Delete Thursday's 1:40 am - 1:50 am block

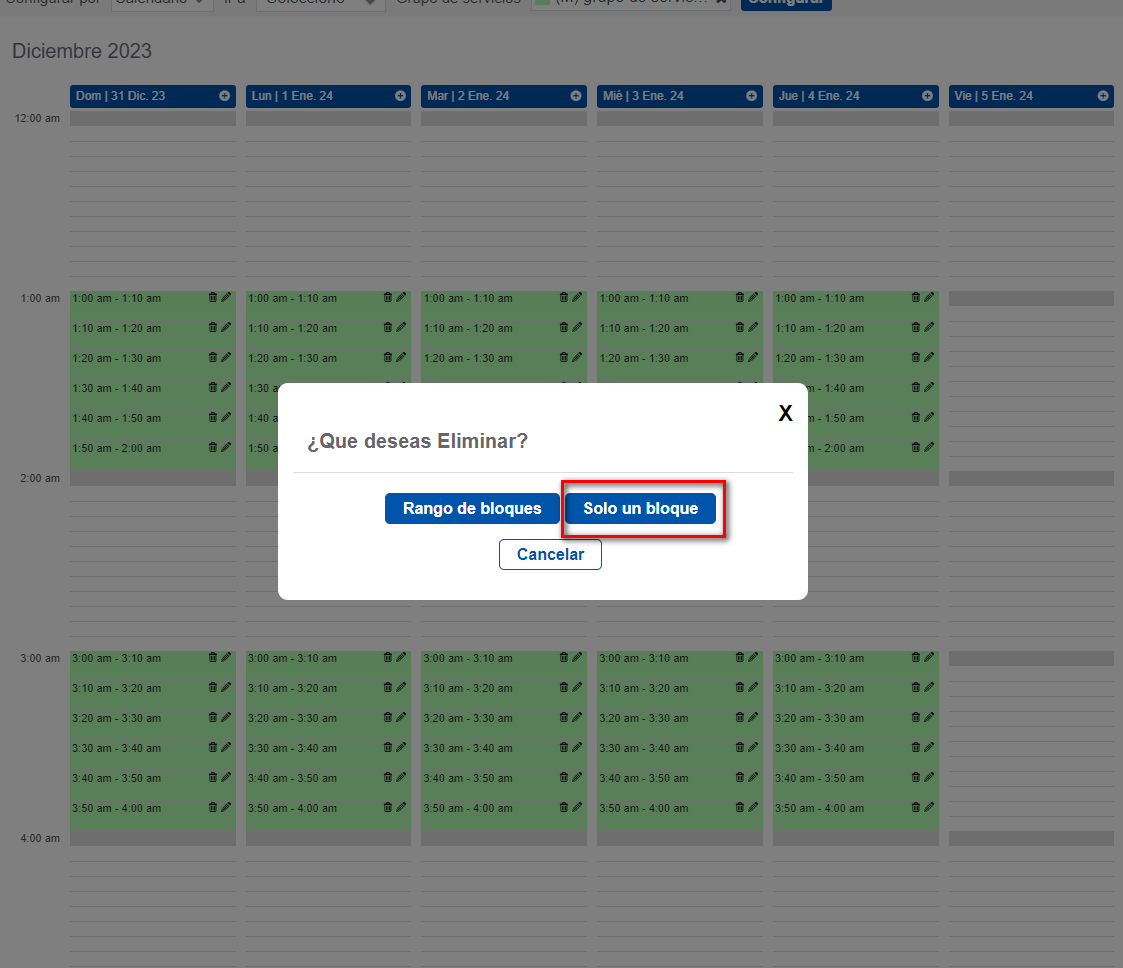915,417
